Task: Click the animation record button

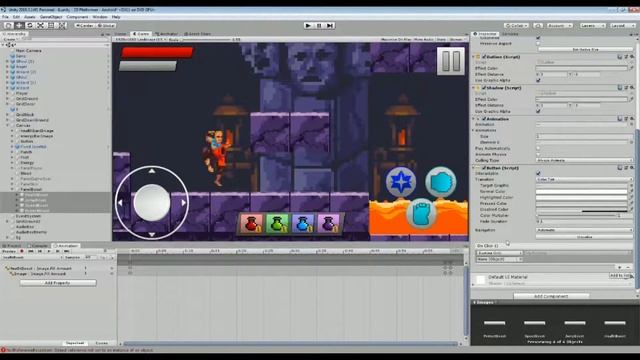Action: [22, 251]
